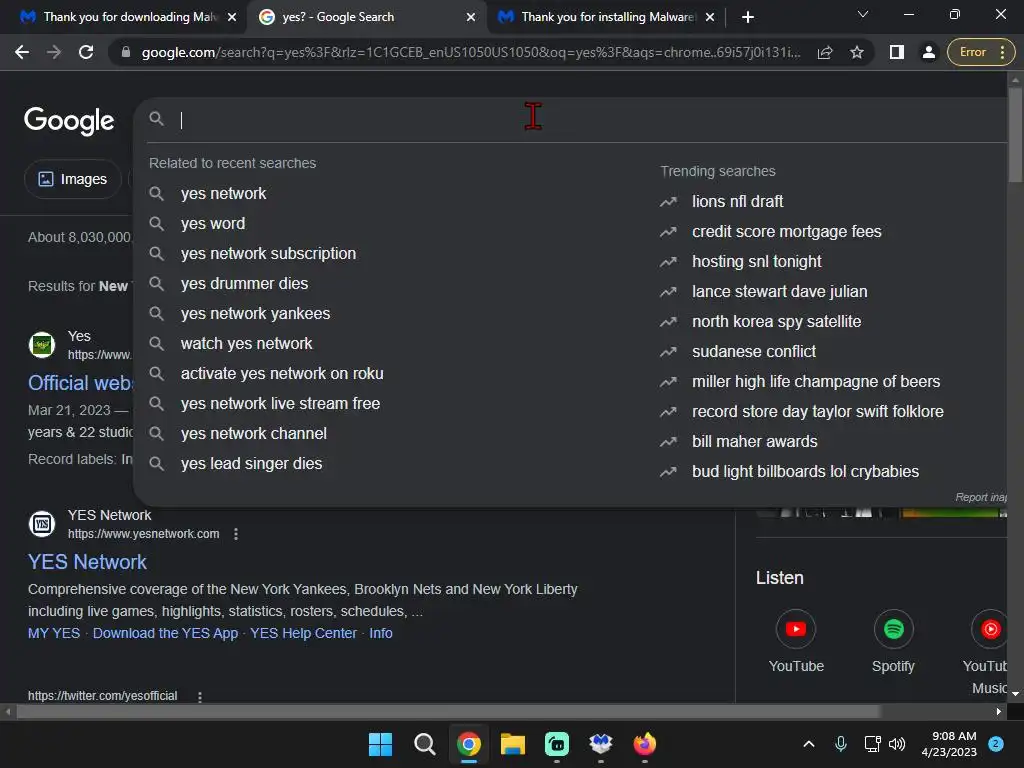
Task: Select suggestion 'yes word'
Action: pyautogui.click(x=213, y=223)
